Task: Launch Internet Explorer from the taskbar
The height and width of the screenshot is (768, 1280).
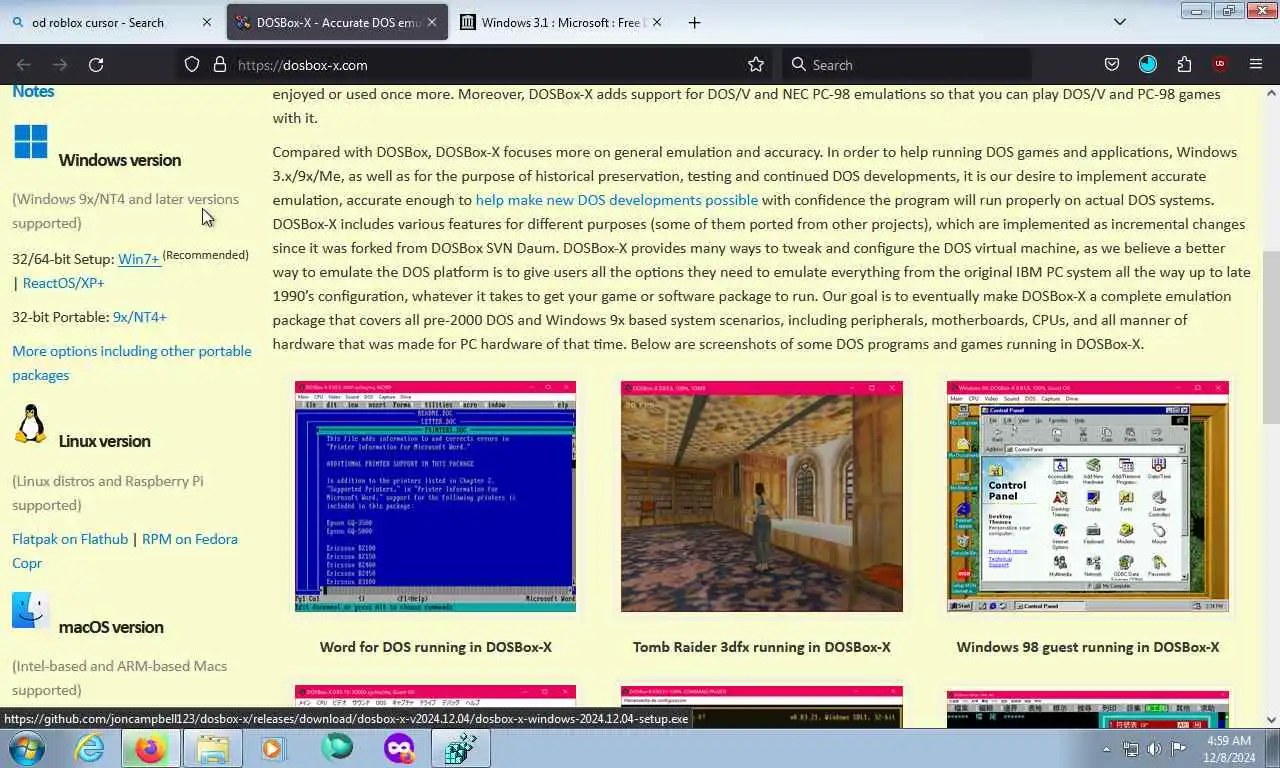Action: (x=89, y=748)
